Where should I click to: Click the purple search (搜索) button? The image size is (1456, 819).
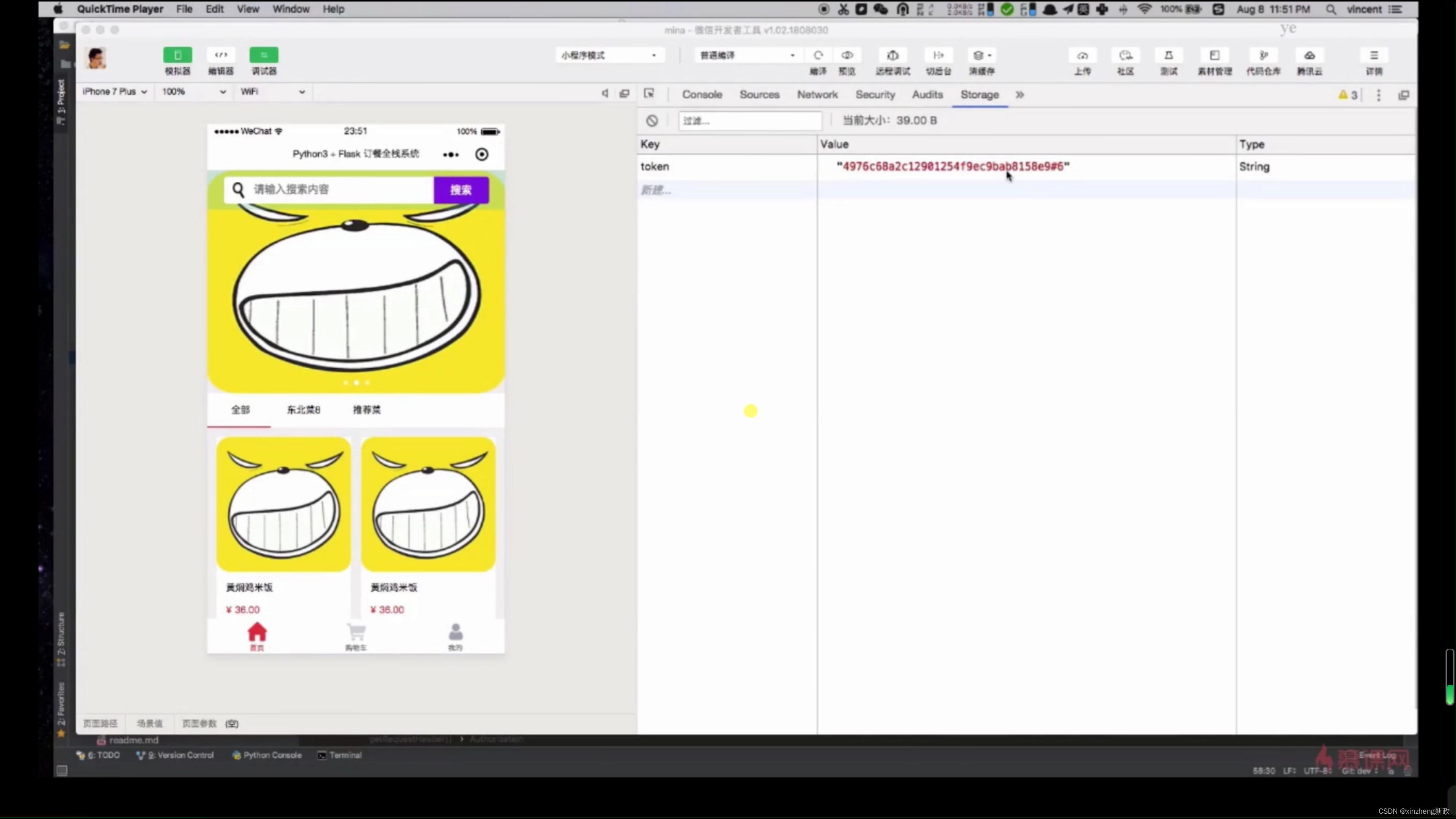pos(461,190)
